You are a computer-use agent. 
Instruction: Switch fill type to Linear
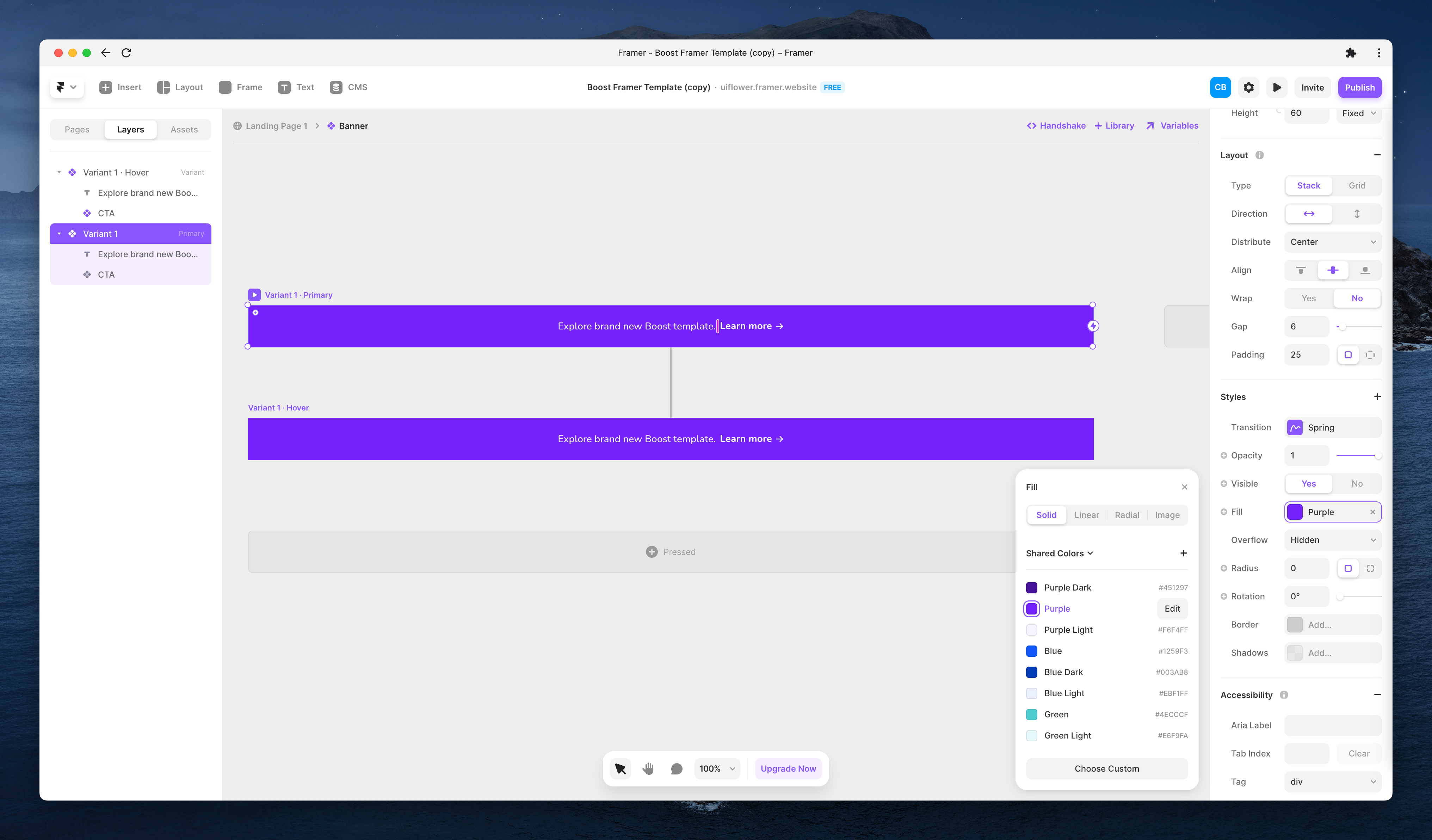tap(1086, 515)
